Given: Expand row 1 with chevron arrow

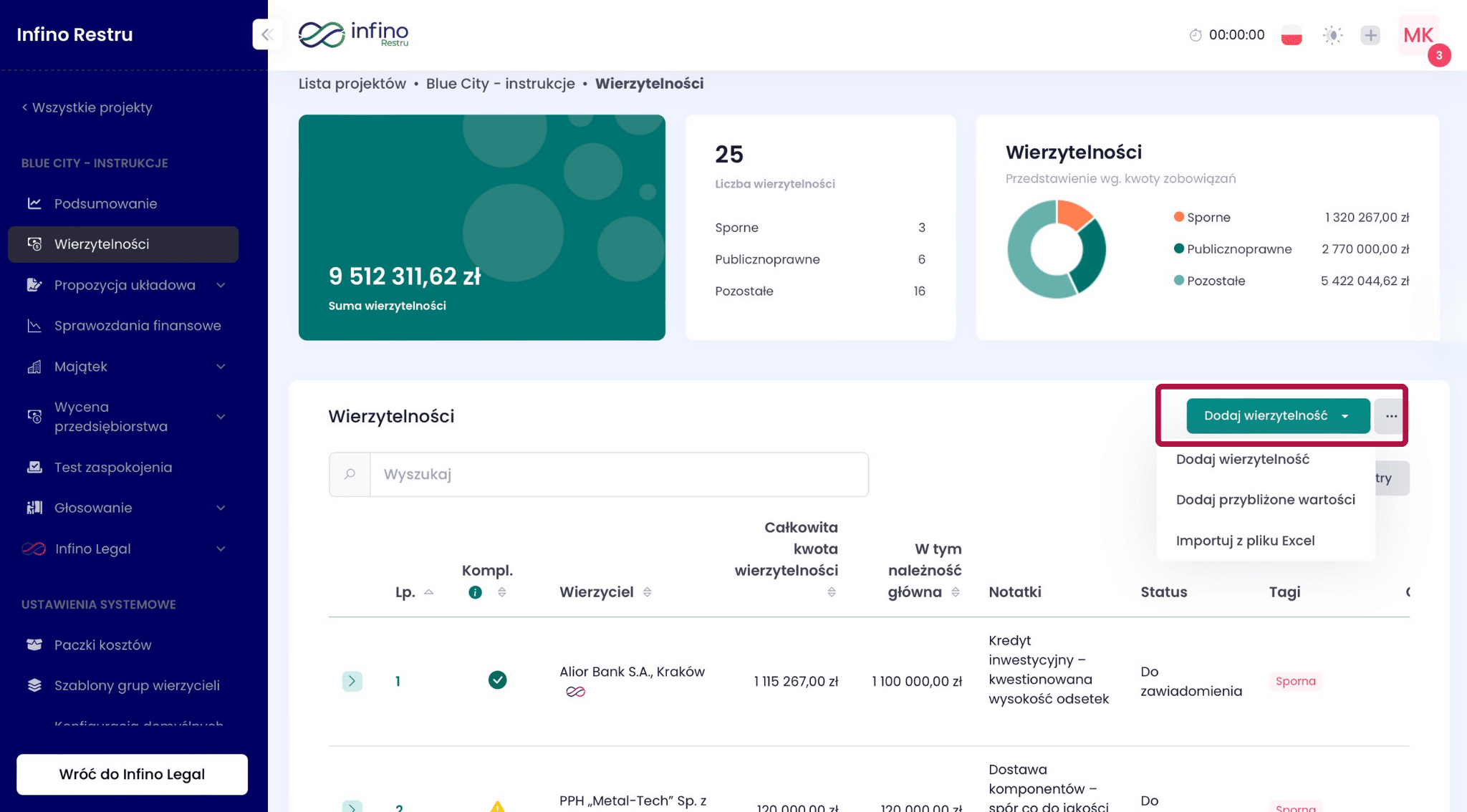Looking at the screenshot, I should [352, 681].
